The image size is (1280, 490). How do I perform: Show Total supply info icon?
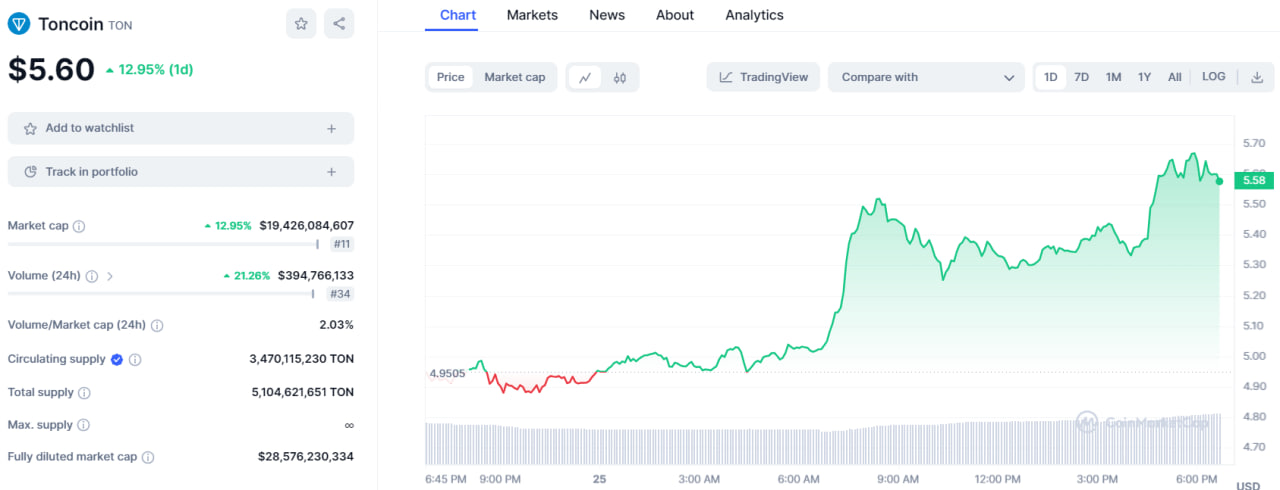(84, 393)
